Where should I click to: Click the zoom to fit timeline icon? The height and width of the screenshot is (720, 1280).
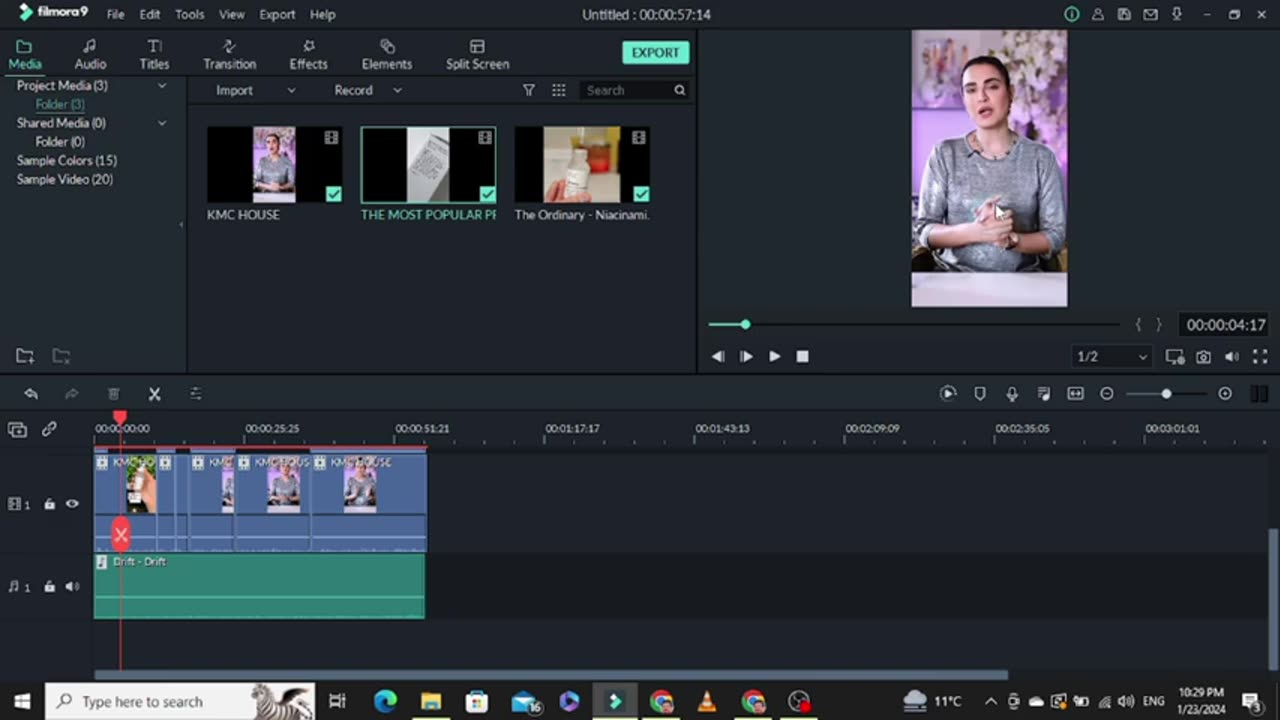1075,394
